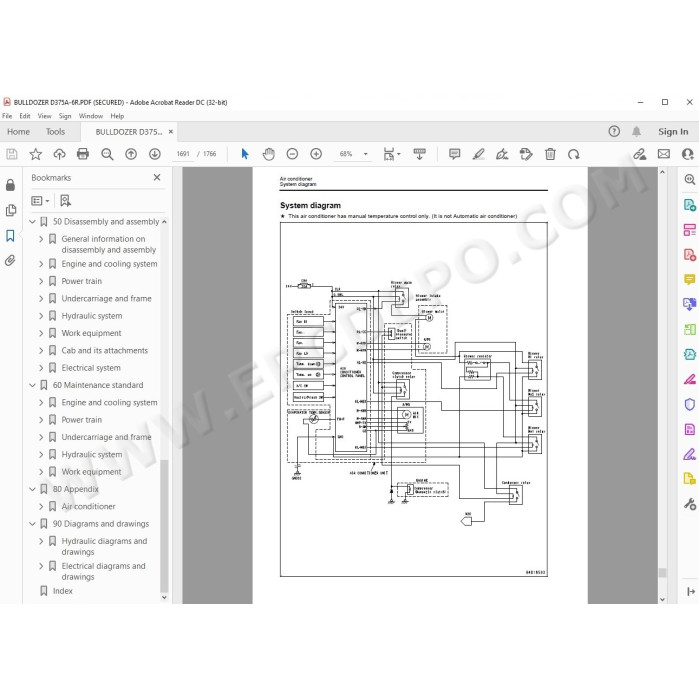The image size is (700, 700).
Task: Print the document with the printer icon
Action: coord(83,154)
